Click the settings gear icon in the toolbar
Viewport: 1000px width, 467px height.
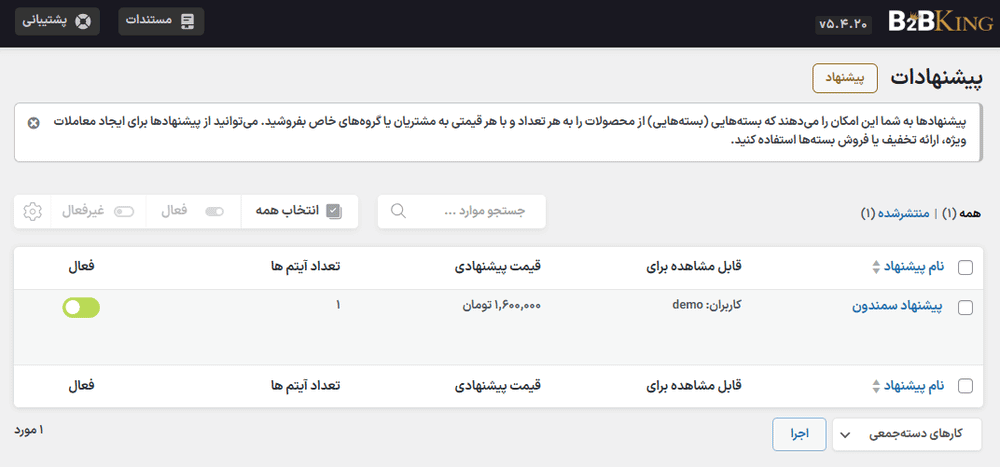[x=32, y=211]
